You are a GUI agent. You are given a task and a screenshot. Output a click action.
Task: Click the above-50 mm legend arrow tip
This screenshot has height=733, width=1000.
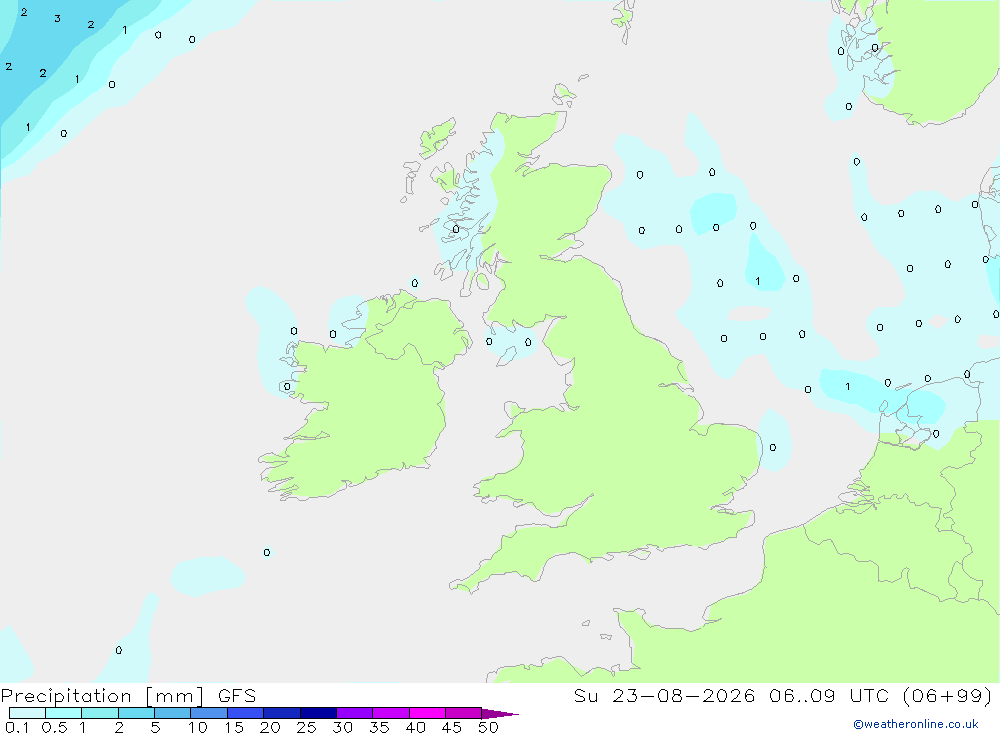(500, 713)
